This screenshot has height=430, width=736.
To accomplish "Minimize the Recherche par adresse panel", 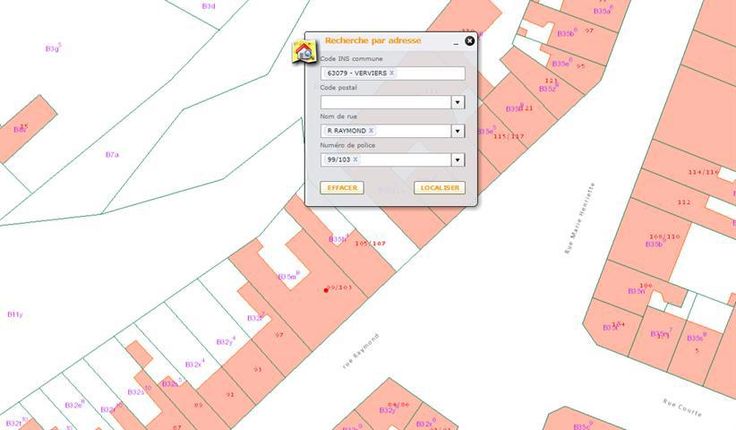I will [x=455, y=43].
